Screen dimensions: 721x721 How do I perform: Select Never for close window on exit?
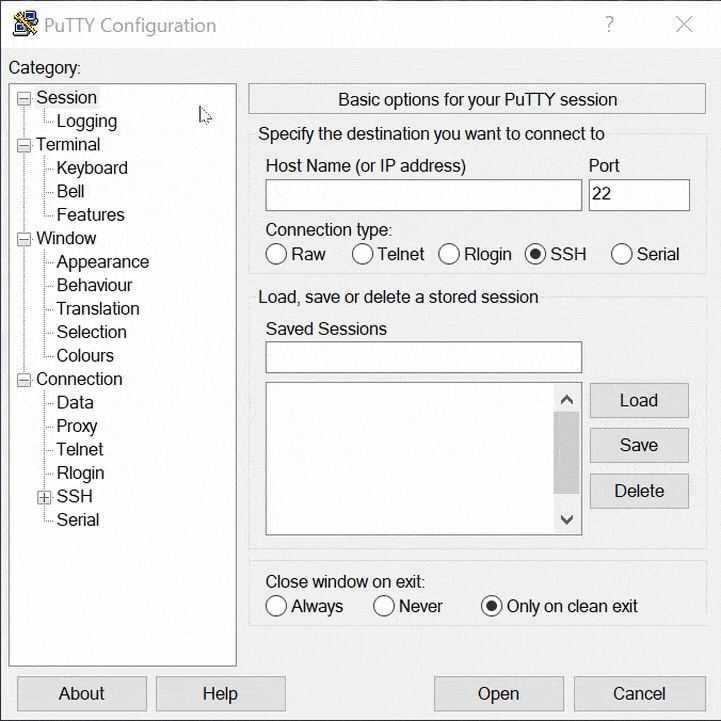(x=384, y=607)
